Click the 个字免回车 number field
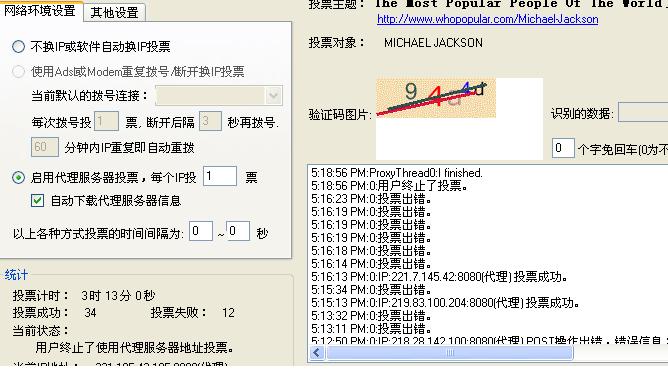The width and height of the screenshot is (668, 384). pos(563,148)
